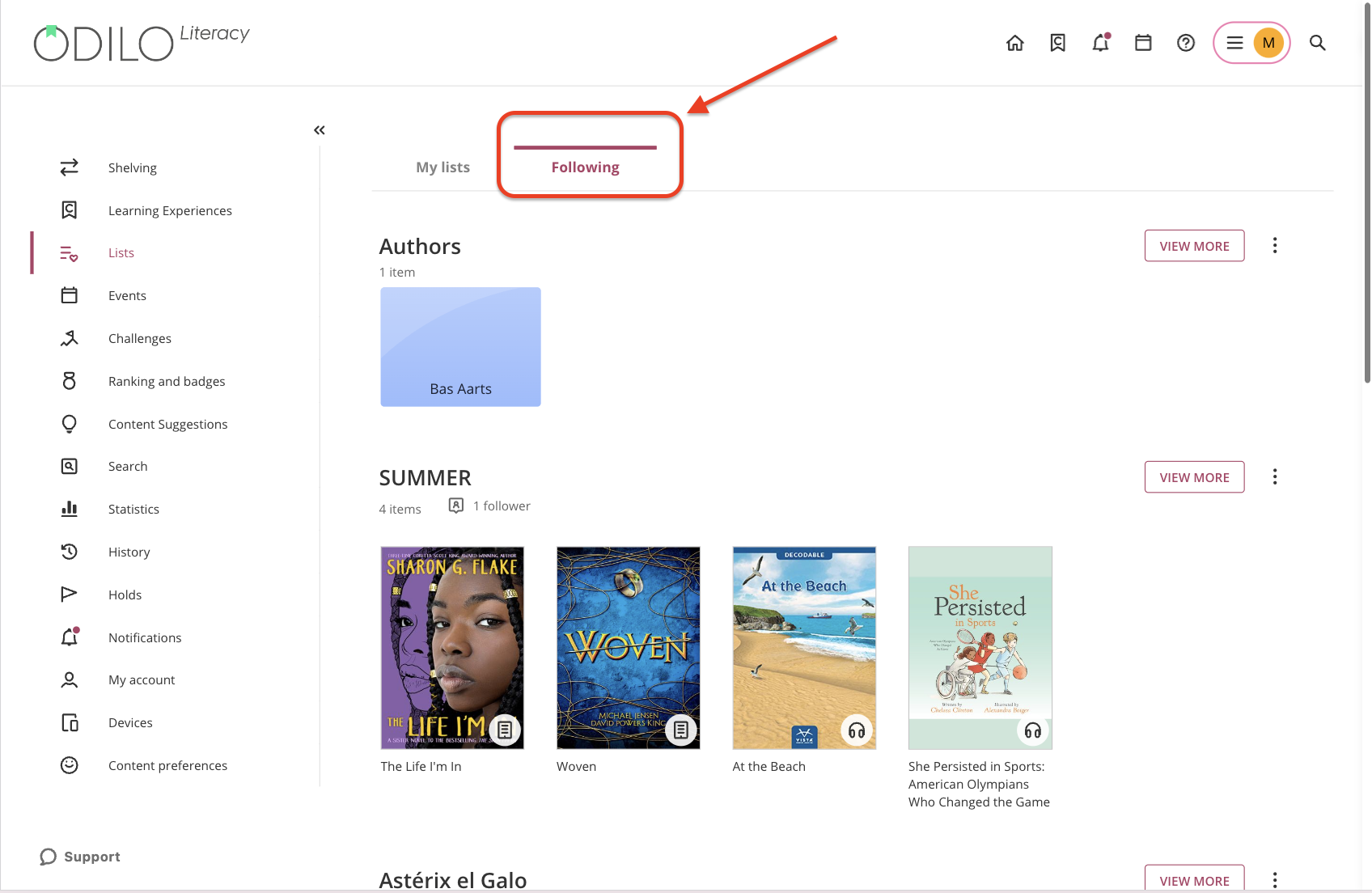Click the ODILO Literacy logo
Viewport: 1372px width, 893px height.
142,42
